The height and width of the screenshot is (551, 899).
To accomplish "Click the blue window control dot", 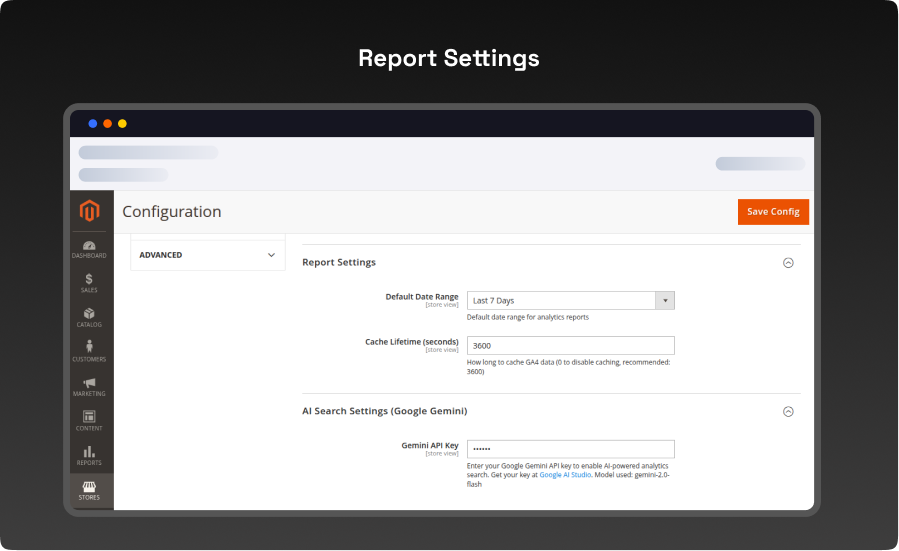I will tap(93, 124).
